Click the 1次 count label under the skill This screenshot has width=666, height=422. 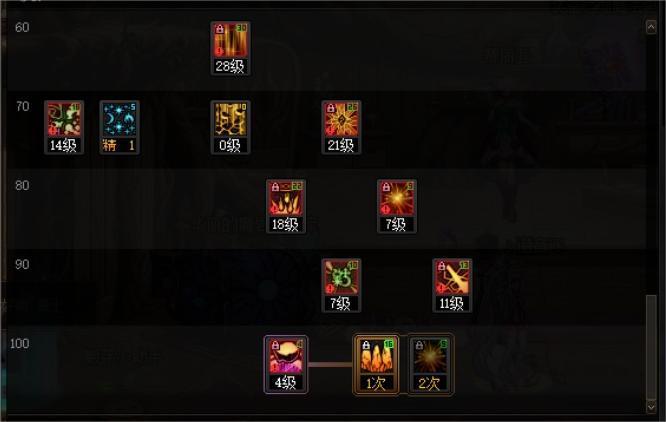376,383
